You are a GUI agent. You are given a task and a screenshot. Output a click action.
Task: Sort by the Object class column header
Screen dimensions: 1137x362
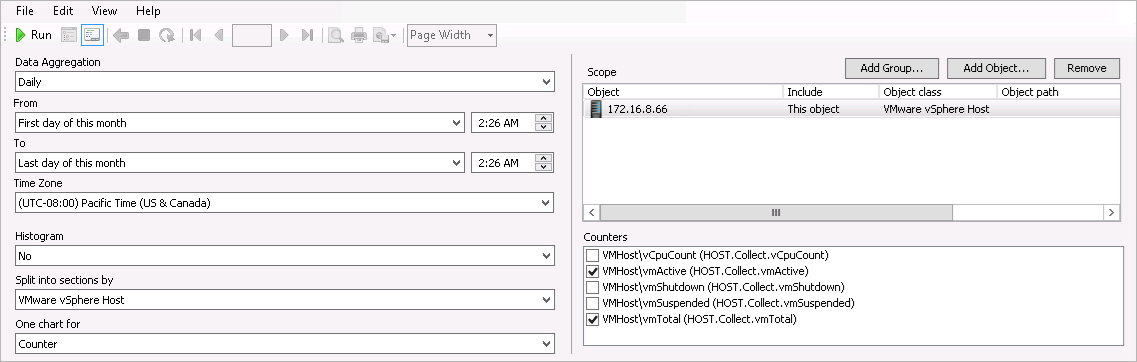coord(938,92)
